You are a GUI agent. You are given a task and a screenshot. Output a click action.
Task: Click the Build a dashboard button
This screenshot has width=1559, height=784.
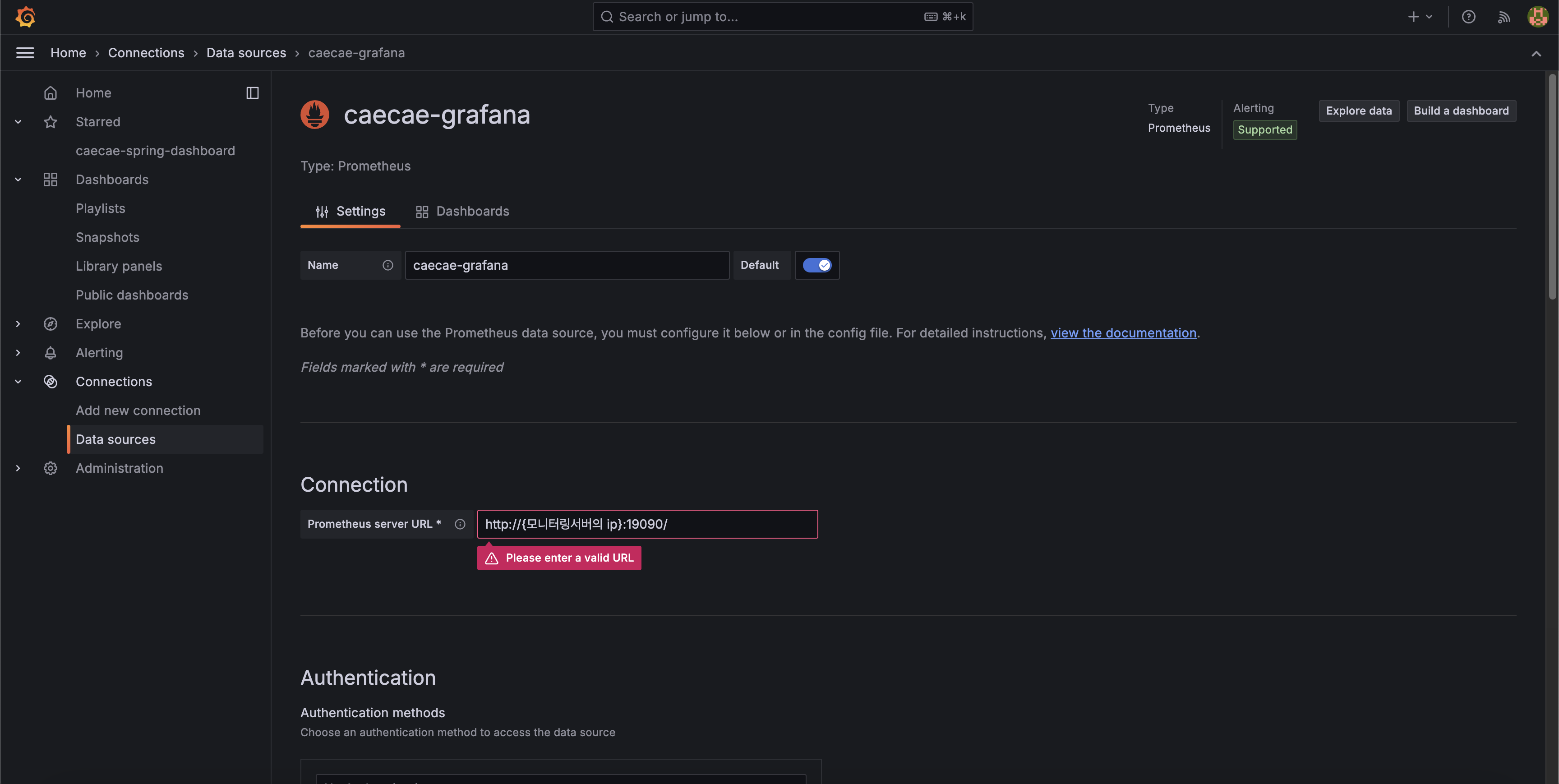[1461, 111]
